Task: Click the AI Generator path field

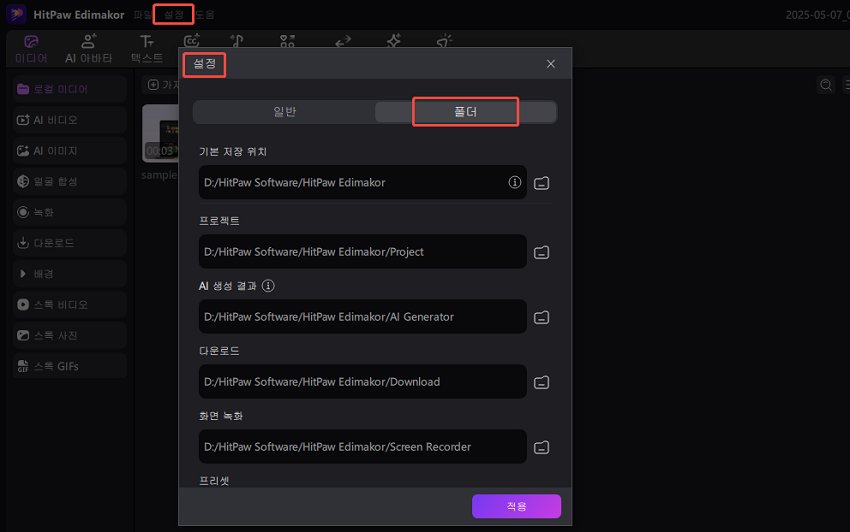Action: [362, 317]
